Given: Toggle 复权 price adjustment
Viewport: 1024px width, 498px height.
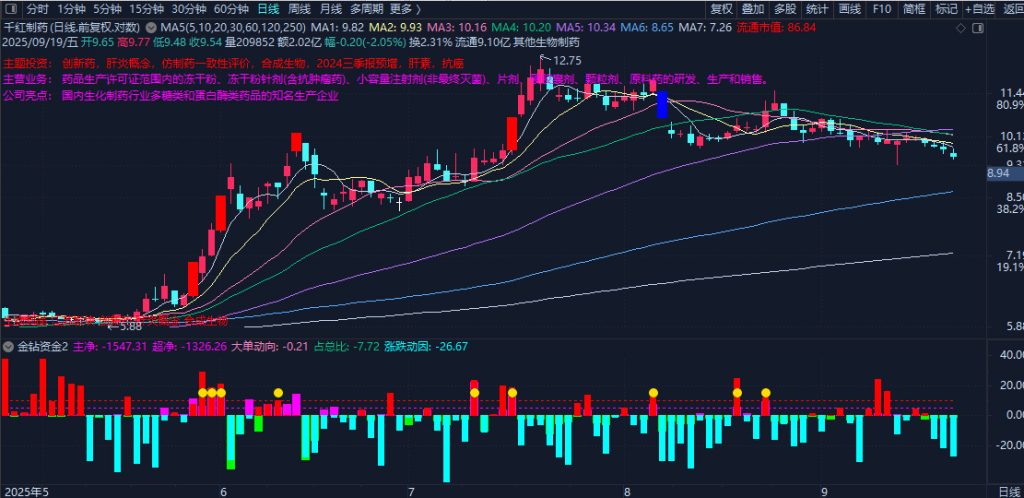Looking at the screenshot, I should pos(721,9).
